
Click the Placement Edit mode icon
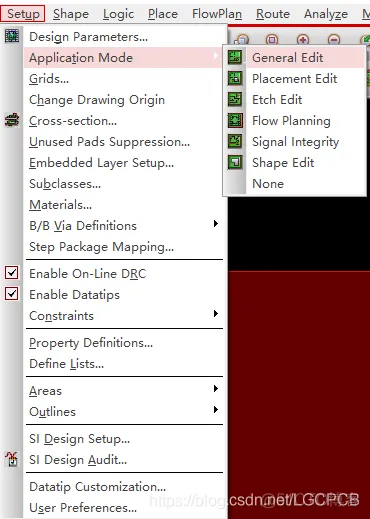click(235, 78)
